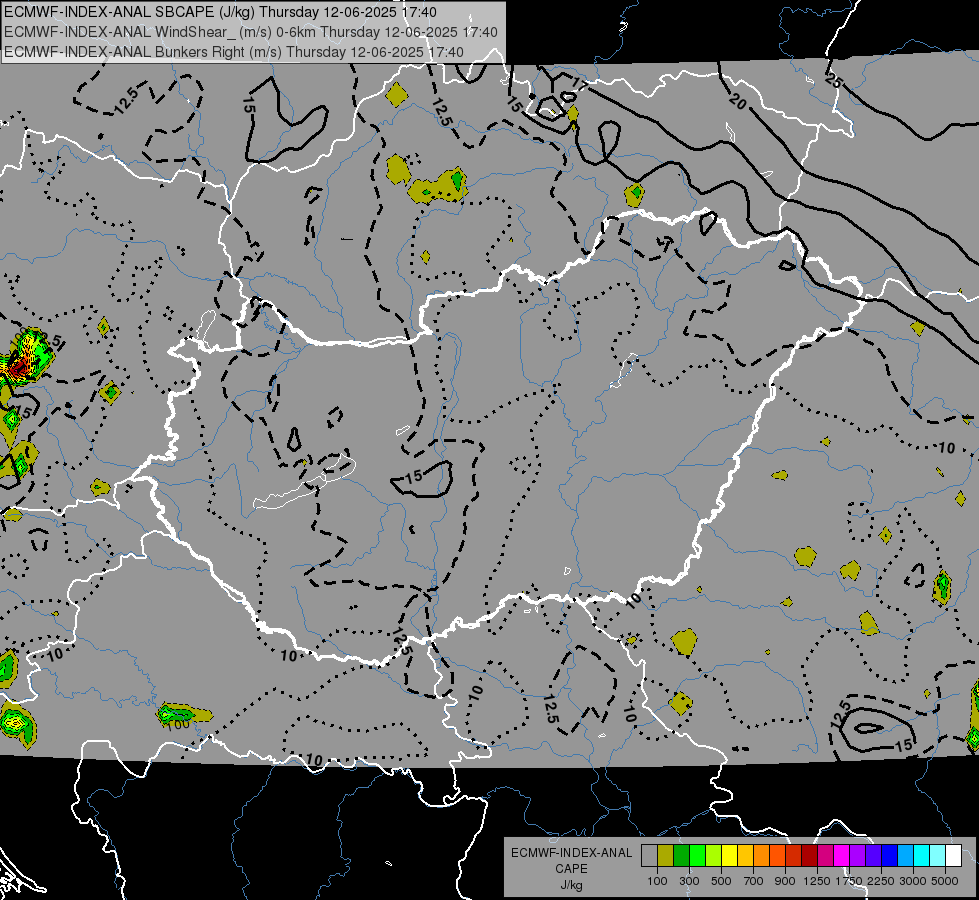Select the pure yellow legend swatch

729,856
